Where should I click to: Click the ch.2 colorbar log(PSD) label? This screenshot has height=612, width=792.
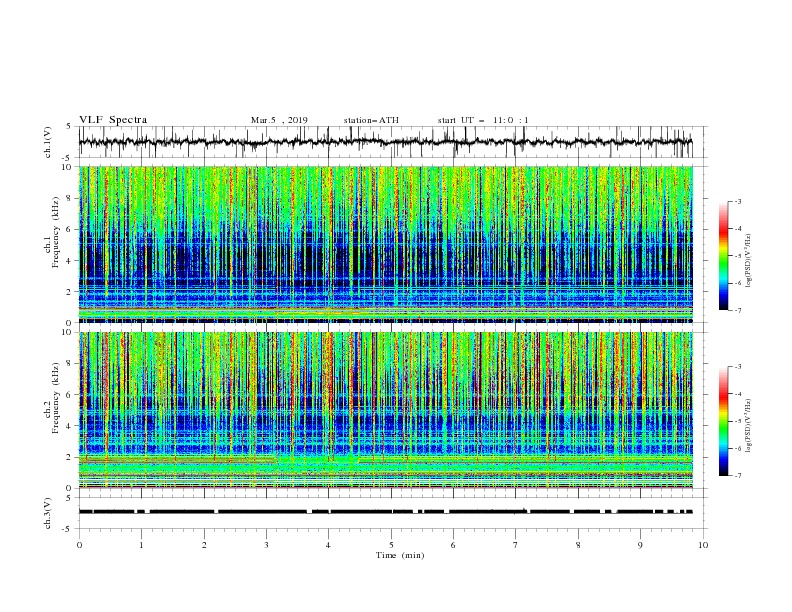pyautogui.click(x=749, y=426)
